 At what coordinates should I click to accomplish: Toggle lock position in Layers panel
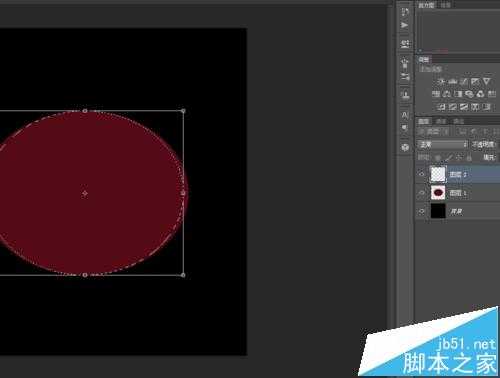[459, 157]
